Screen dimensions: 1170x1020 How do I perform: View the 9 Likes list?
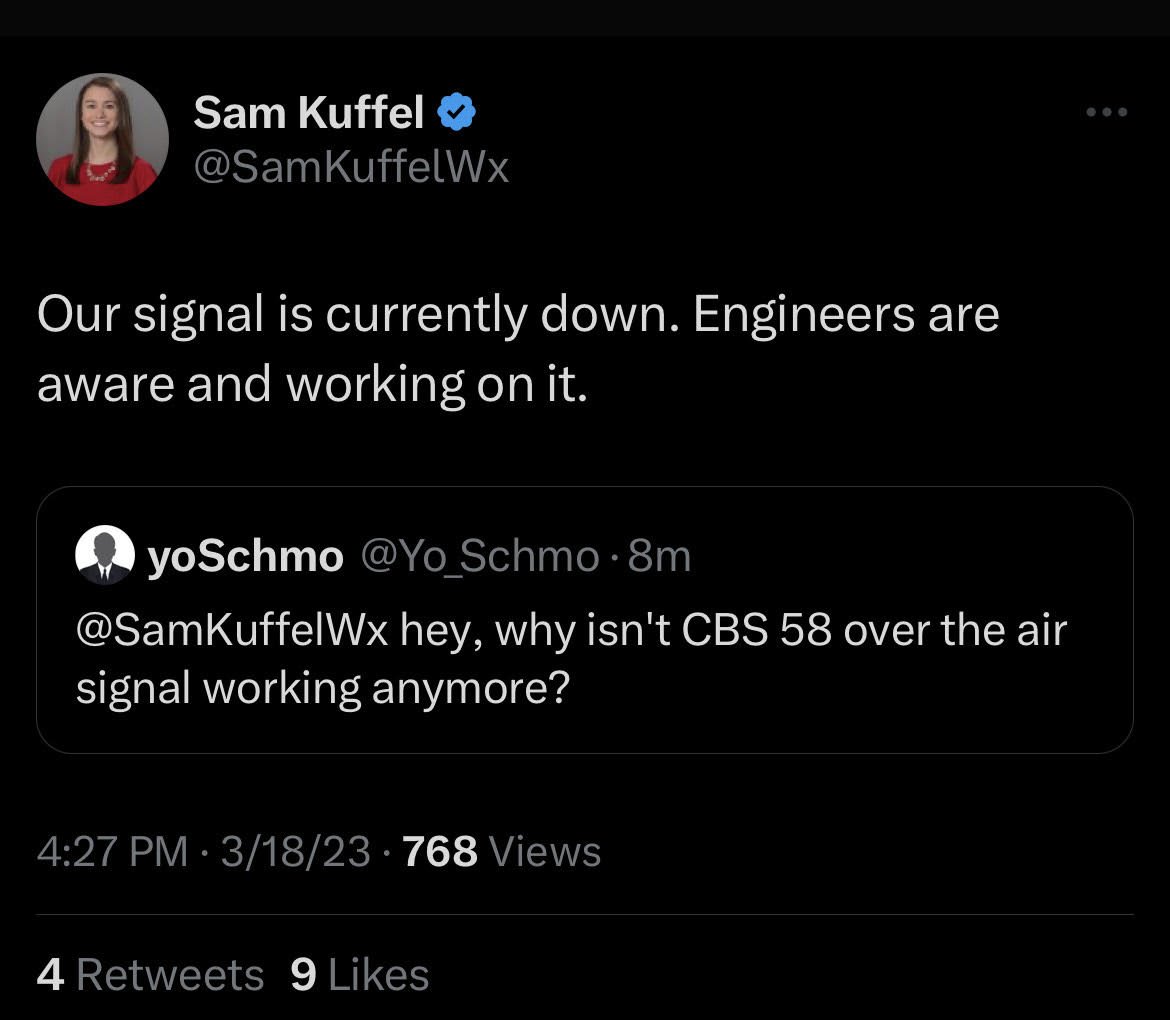tap(359, 975)
